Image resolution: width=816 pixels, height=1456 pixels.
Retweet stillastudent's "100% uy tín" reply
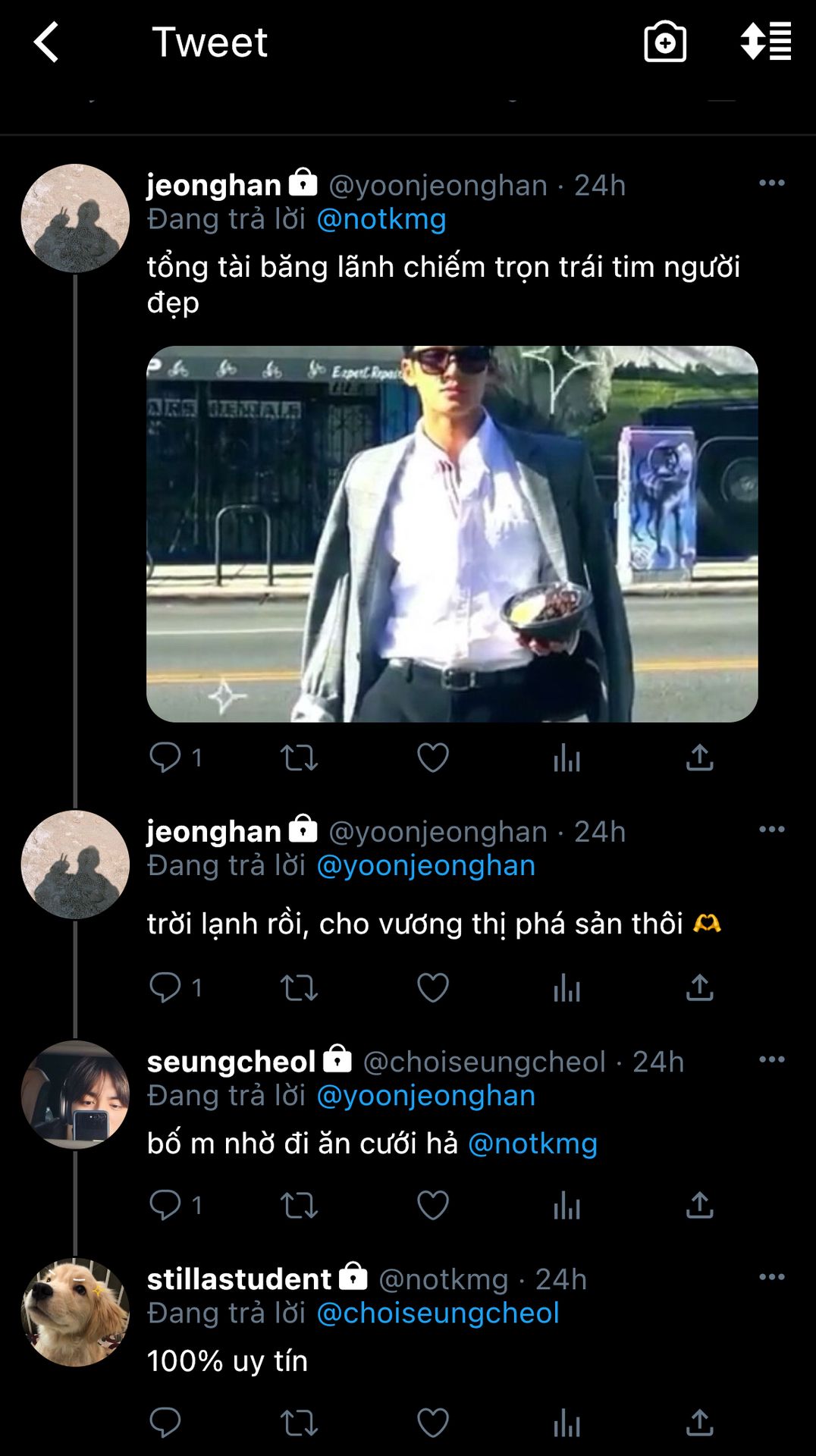tap(299, 1423)
